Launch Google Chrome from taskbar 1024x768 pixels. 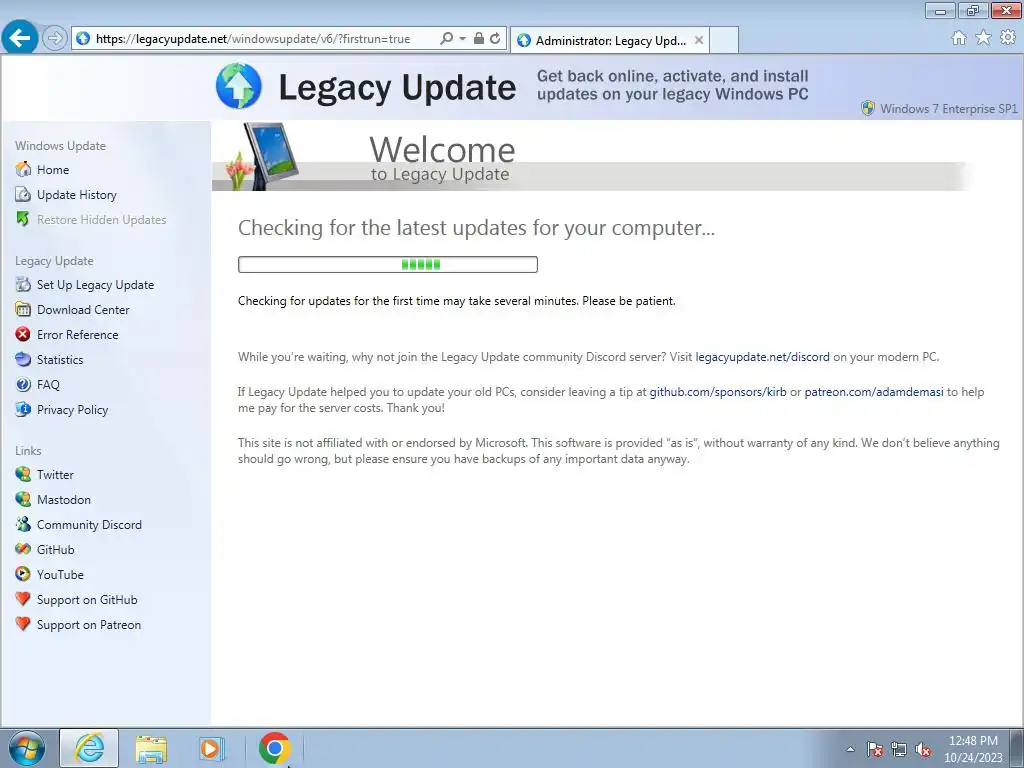274,748
